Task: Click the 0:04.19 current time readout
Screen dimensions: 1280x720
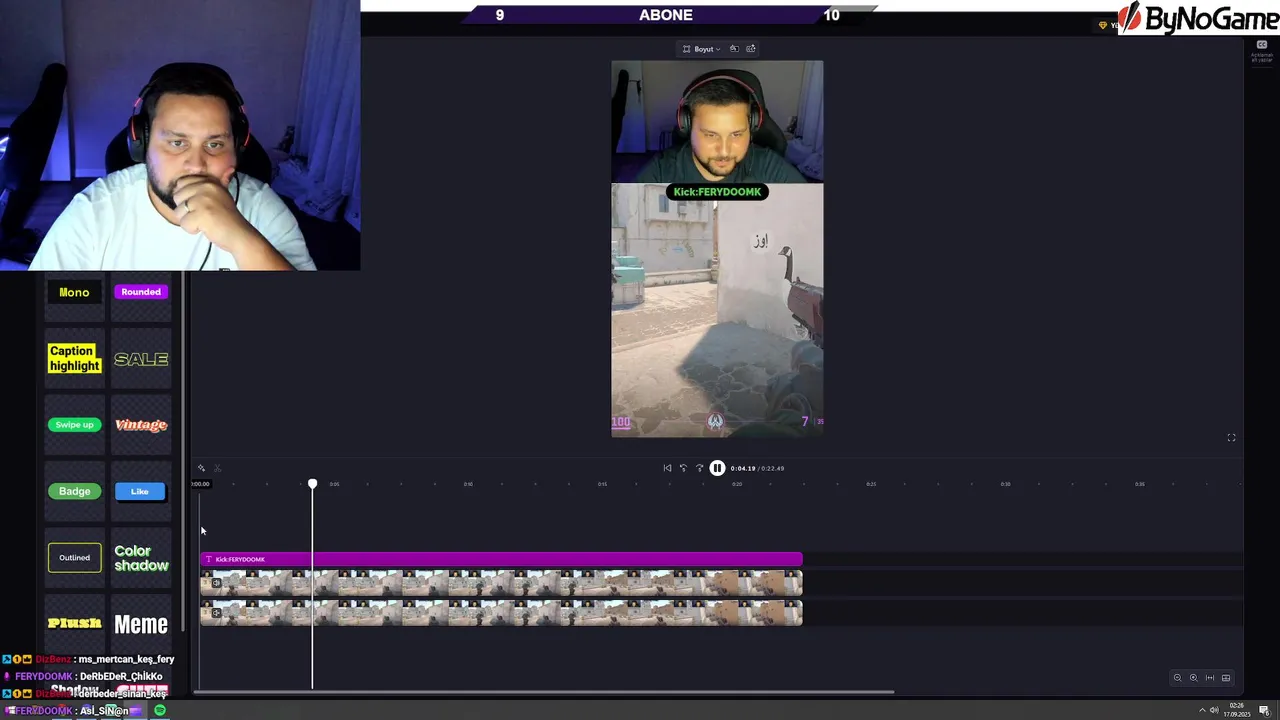Action: [x=742, y=468]
